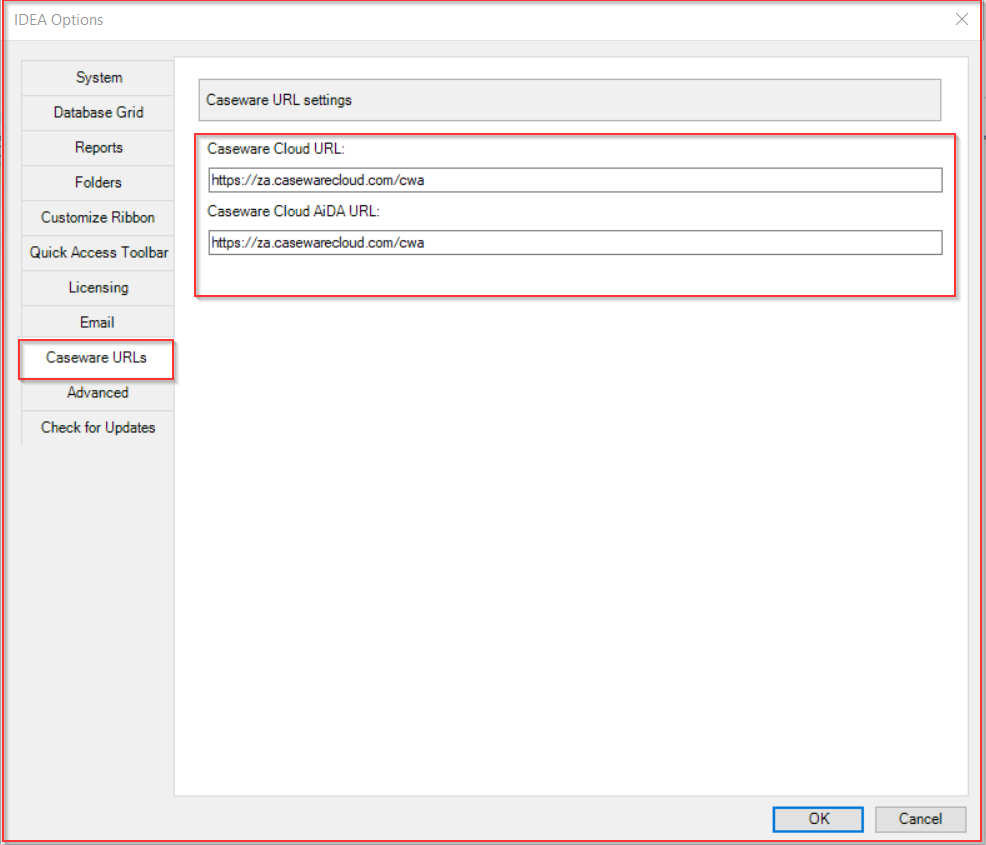The image size is (986, 845).
Task: Open the Advanced options tab
Action: tap(98, 393)
